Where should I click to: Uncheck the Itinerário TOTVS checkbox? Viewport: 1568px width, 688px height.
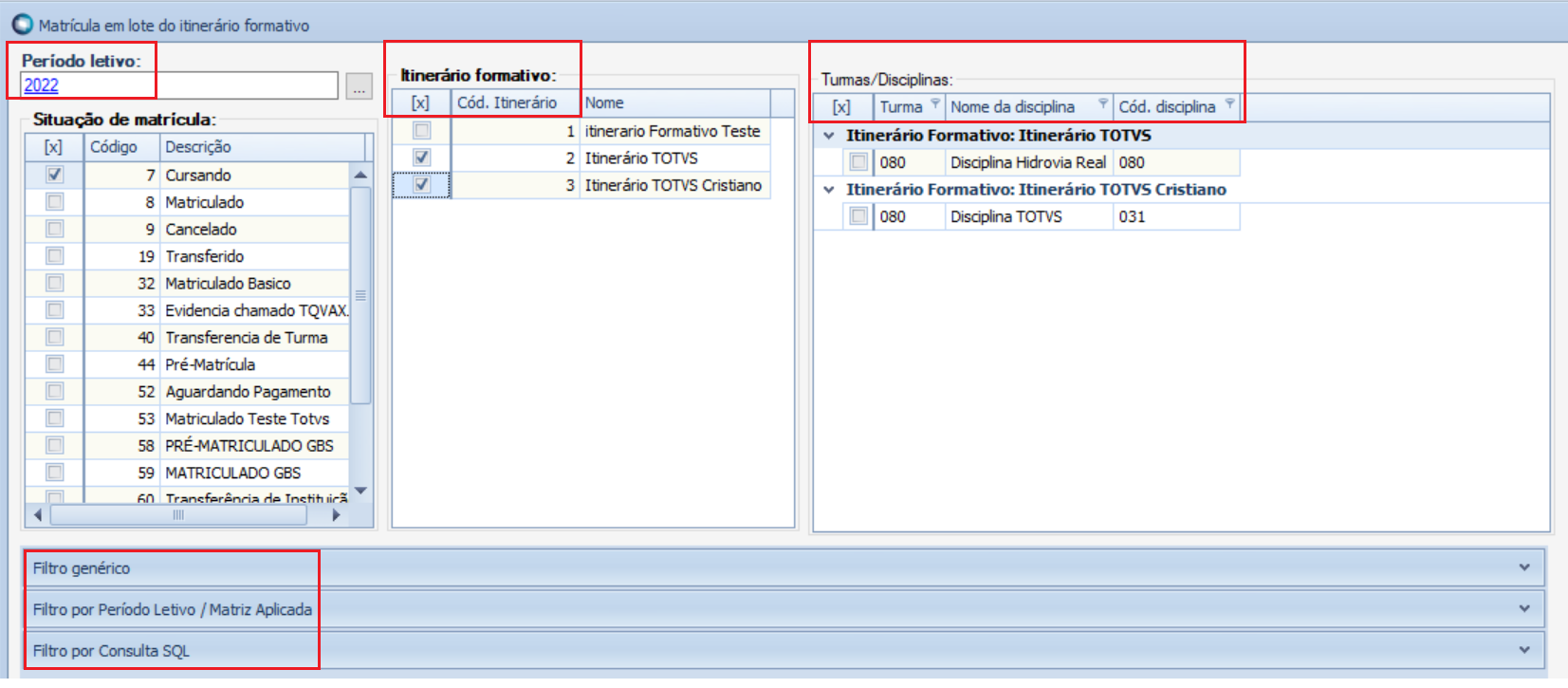pos(422,158)
